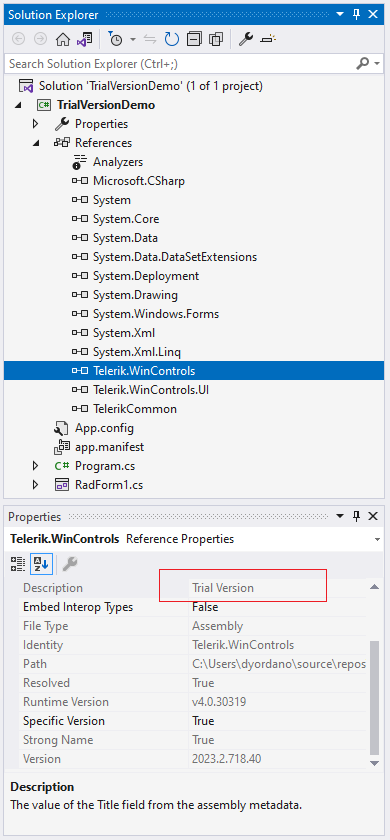Image resolution: width=390 pixels, height=840 pixels.
Task: Close the Solution Explorer panel
Action: 373,15
